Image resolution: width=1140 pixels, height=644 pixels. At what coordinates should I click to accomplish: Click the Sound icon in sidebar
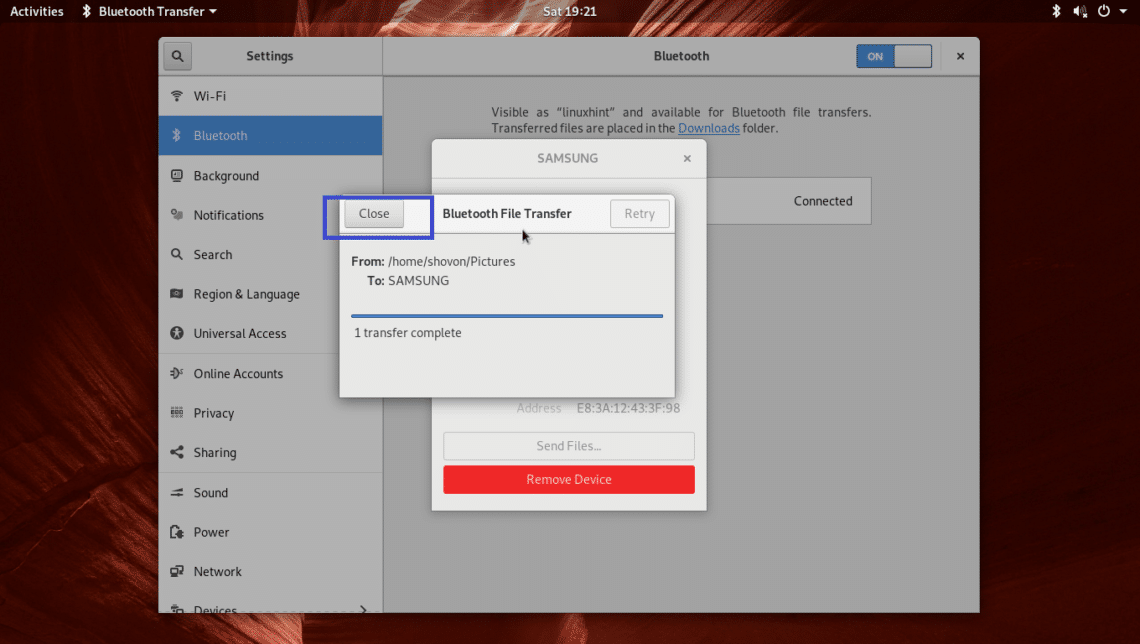177,492
